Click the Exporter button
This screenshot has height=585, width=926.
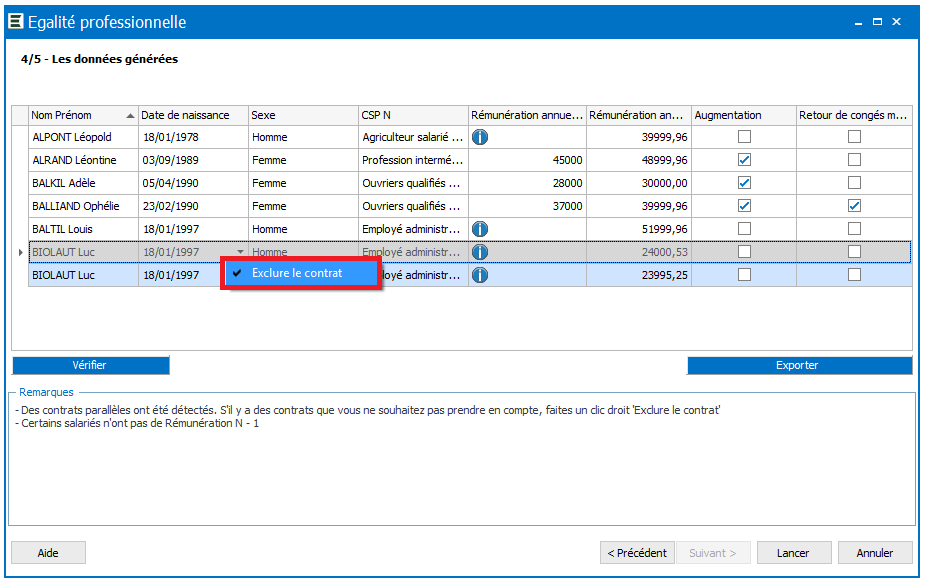tap(799, 365)
